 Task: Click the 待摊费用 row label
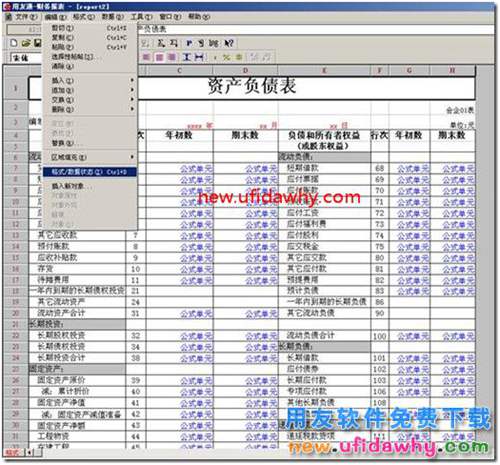click(53, 280)
